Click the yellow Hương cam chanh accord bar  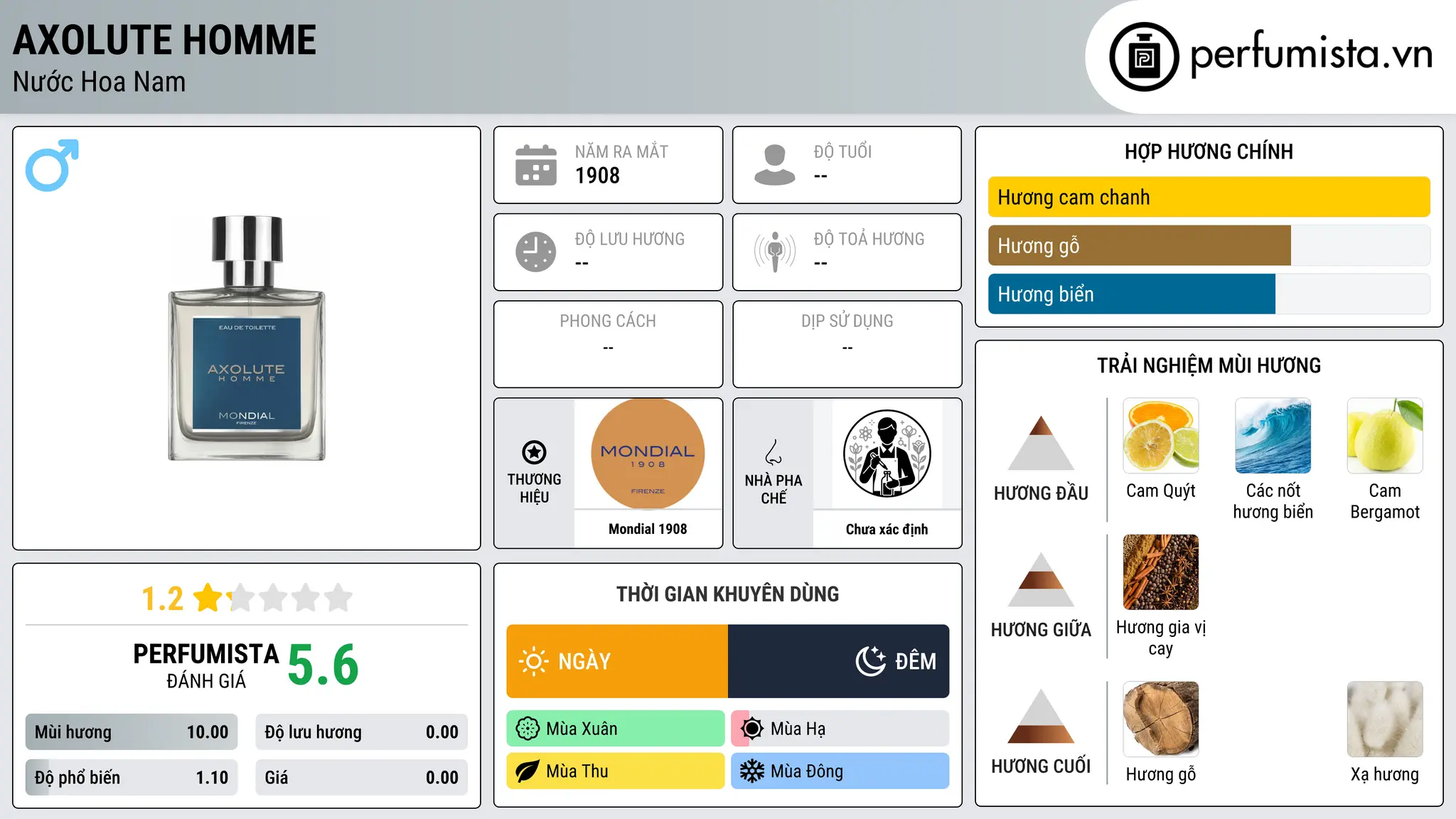click(x=1209, y=197)
